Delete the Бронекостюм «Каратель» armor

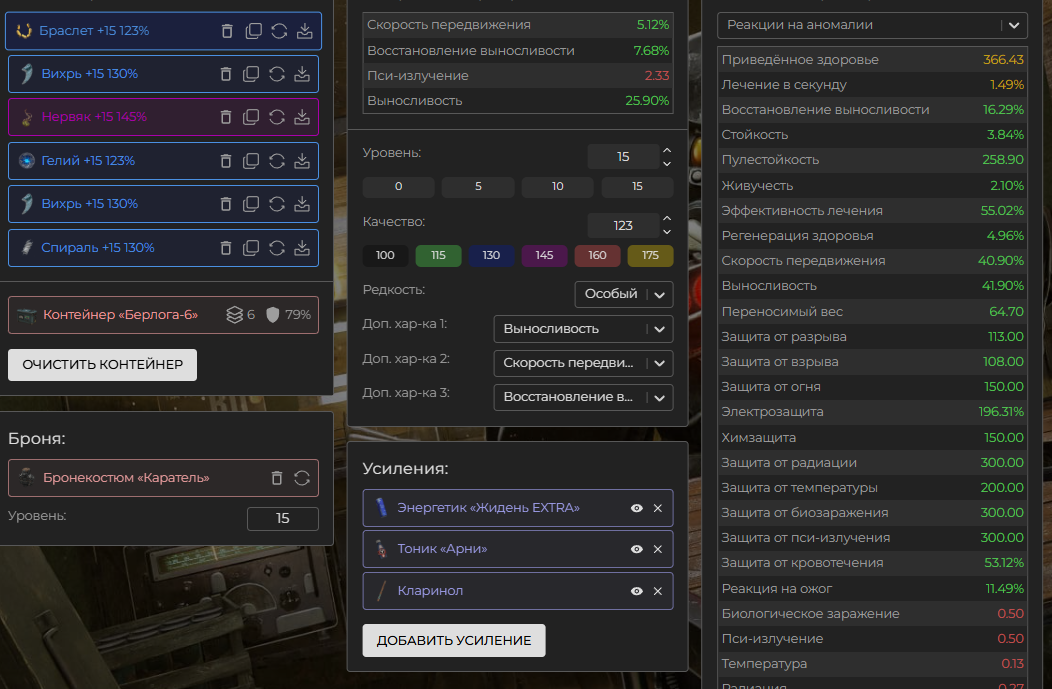(277, 478)
